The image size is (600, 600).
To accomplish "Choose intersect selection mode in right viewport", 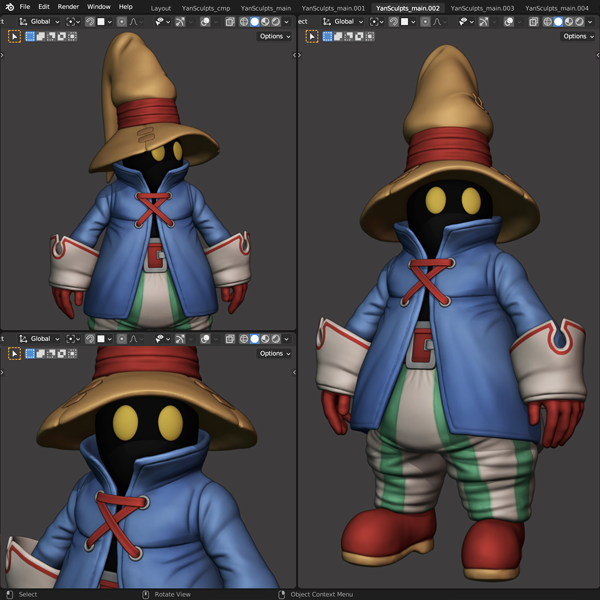I will (370, 36).
